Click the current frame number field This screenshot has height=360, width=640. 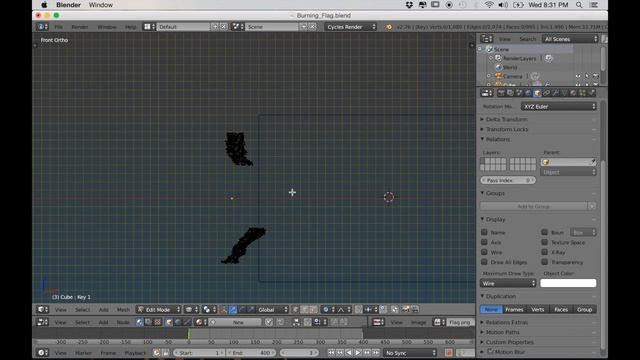300,353
